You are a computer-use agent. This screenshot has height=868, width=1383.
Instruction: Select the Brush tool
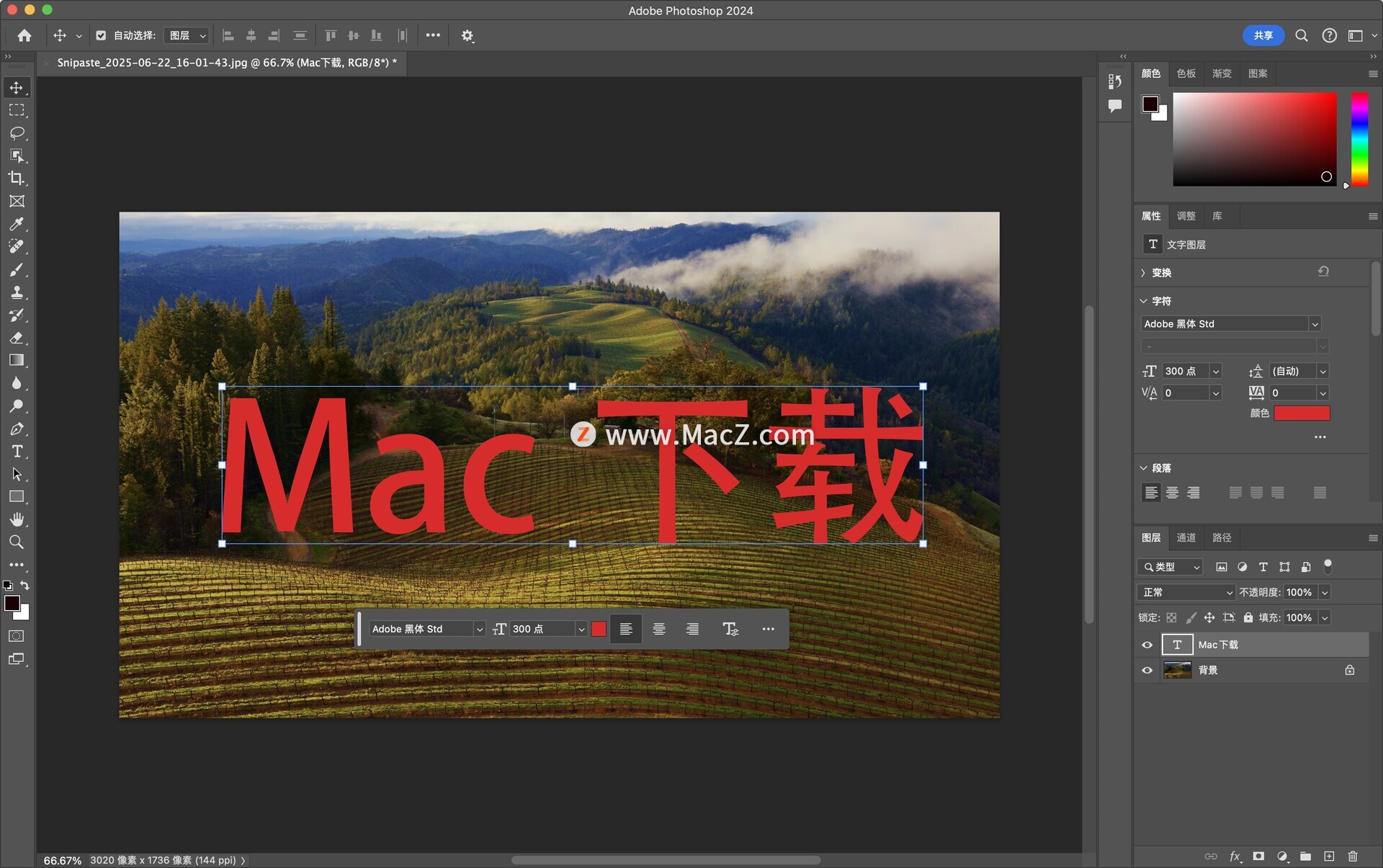coord(17,269)
